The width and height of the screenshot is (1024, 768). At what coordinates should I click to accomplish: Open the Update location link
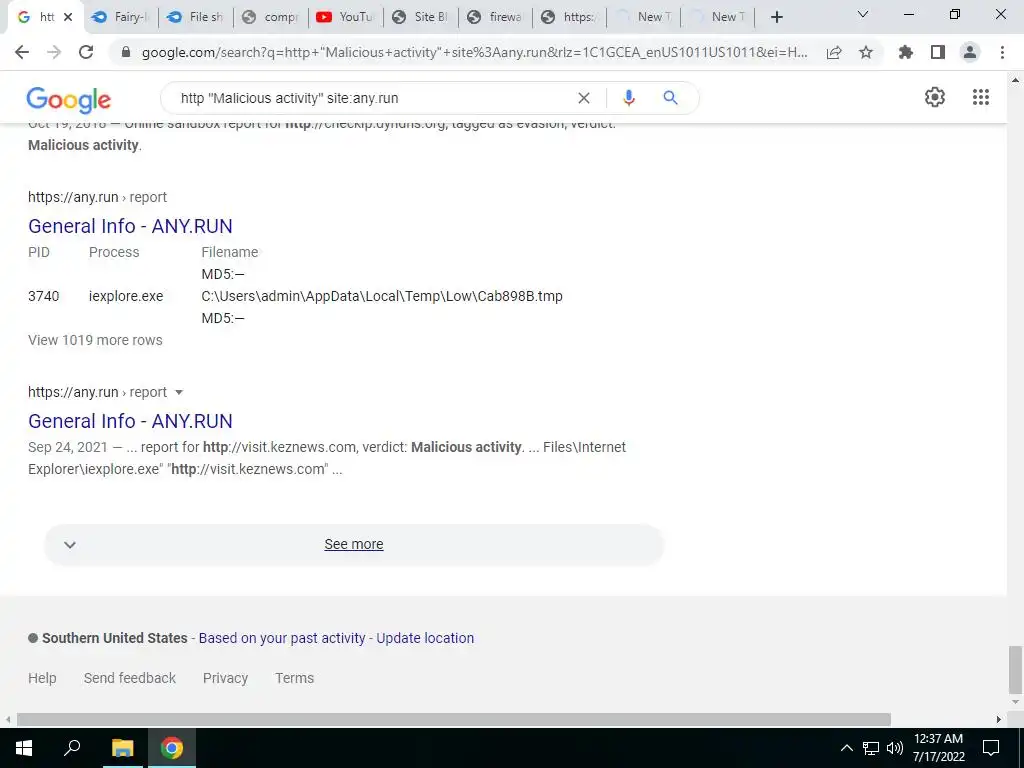click(x=425, y=638)
